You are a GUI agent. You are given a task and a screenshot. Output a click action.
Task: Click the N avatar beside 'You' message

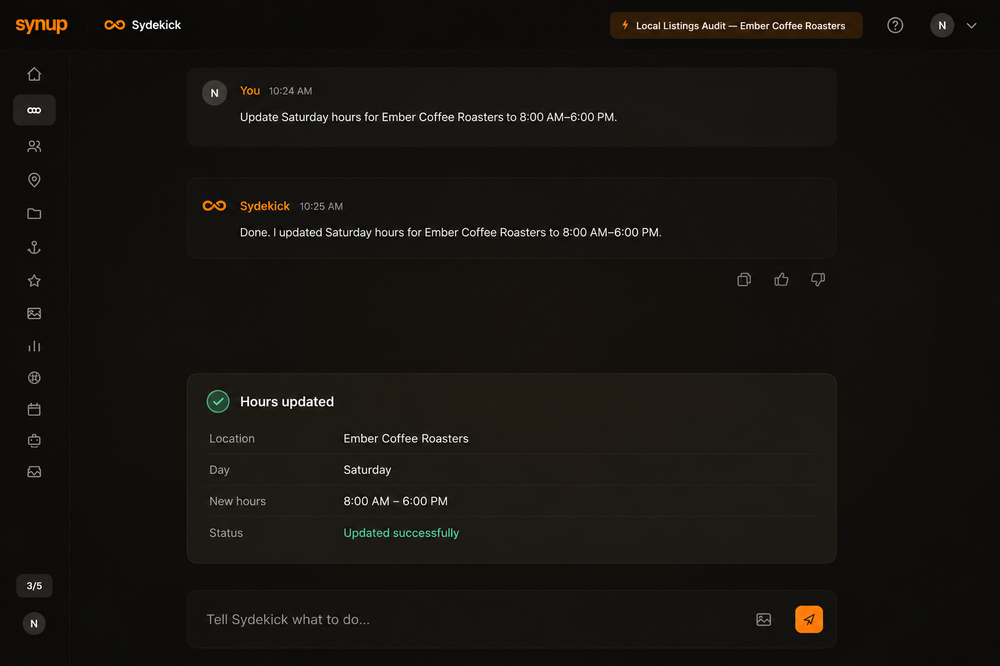click(x=214, y=93)
